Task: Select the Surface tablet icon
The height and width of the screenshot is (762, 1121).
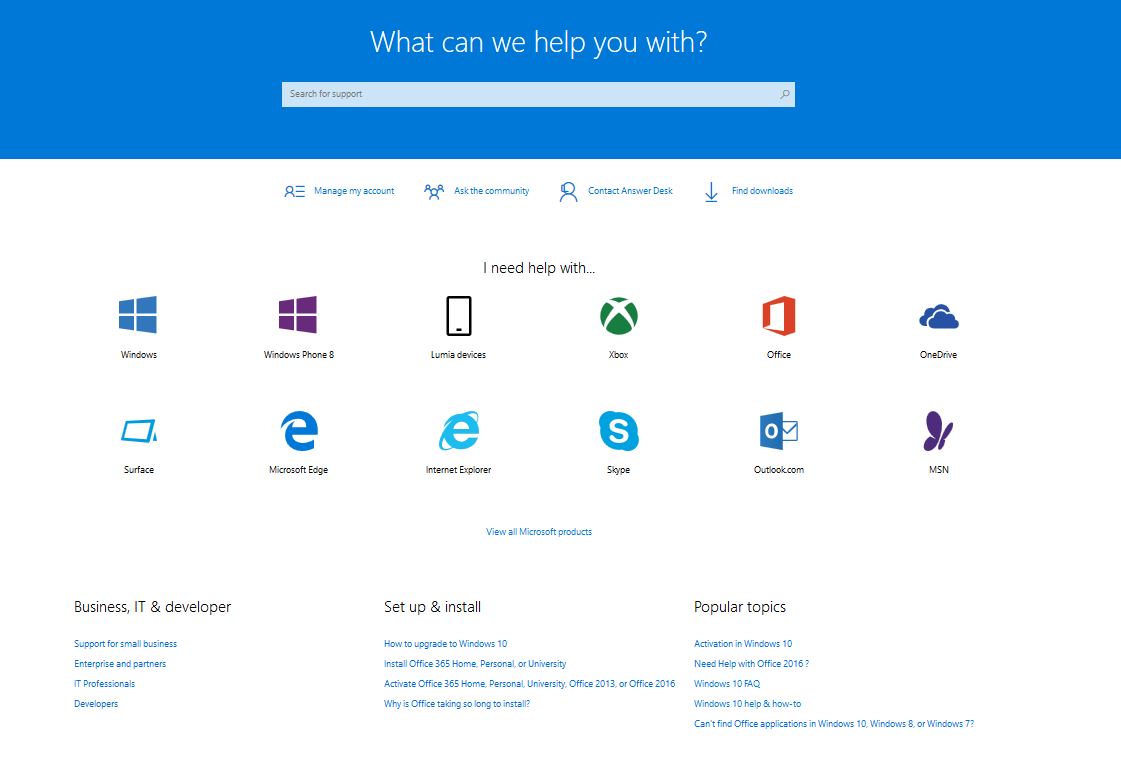Action: [x=139, y=431]
